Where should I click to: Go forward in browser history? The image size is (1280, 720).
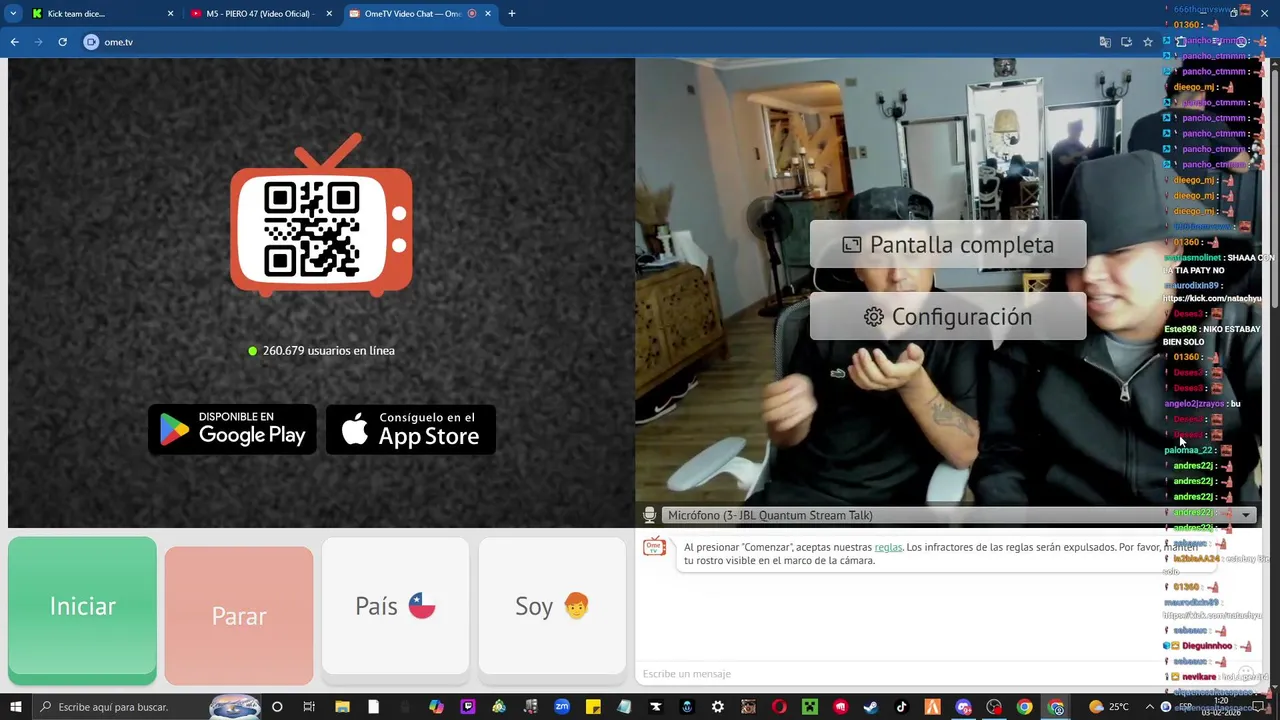pyautogui.click(x=39, y=42)
